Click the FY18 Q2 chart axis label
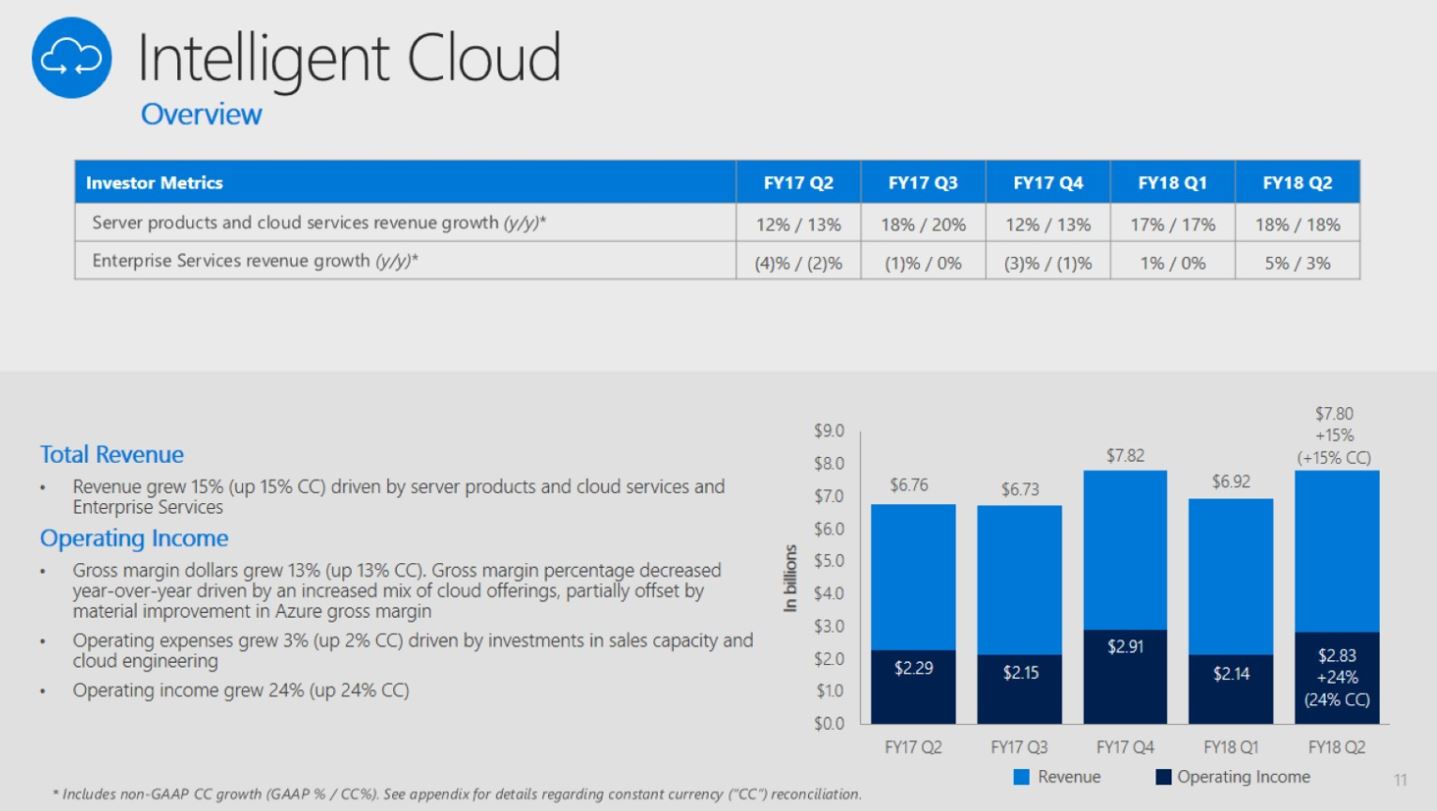Image resolution: width=1437 pixels, height=811 pixels. coord(1337,747)
